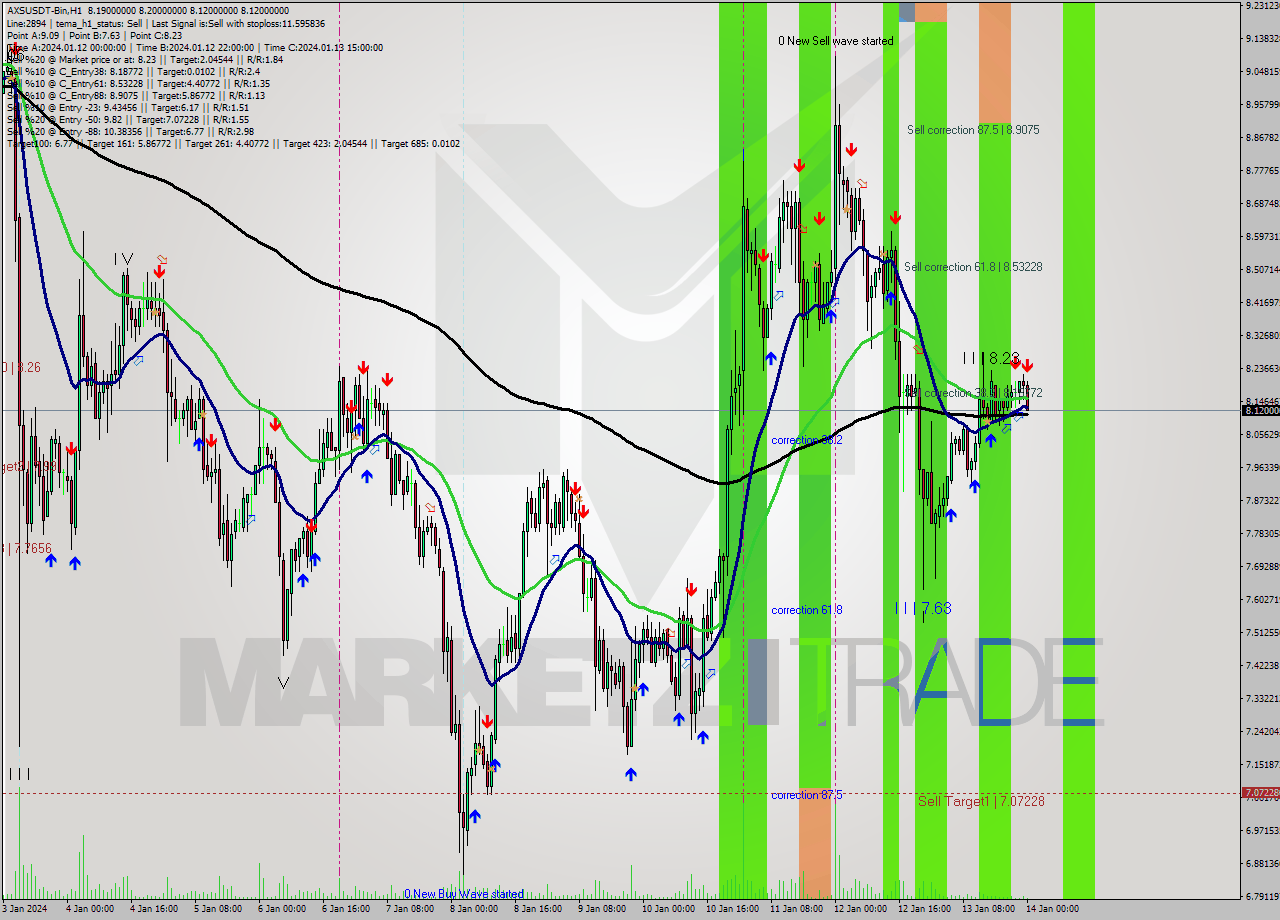Click the '8 Jan 16:00' time axis label
Viewport: 1280px width, 920px height.
(x=537, y=909)
